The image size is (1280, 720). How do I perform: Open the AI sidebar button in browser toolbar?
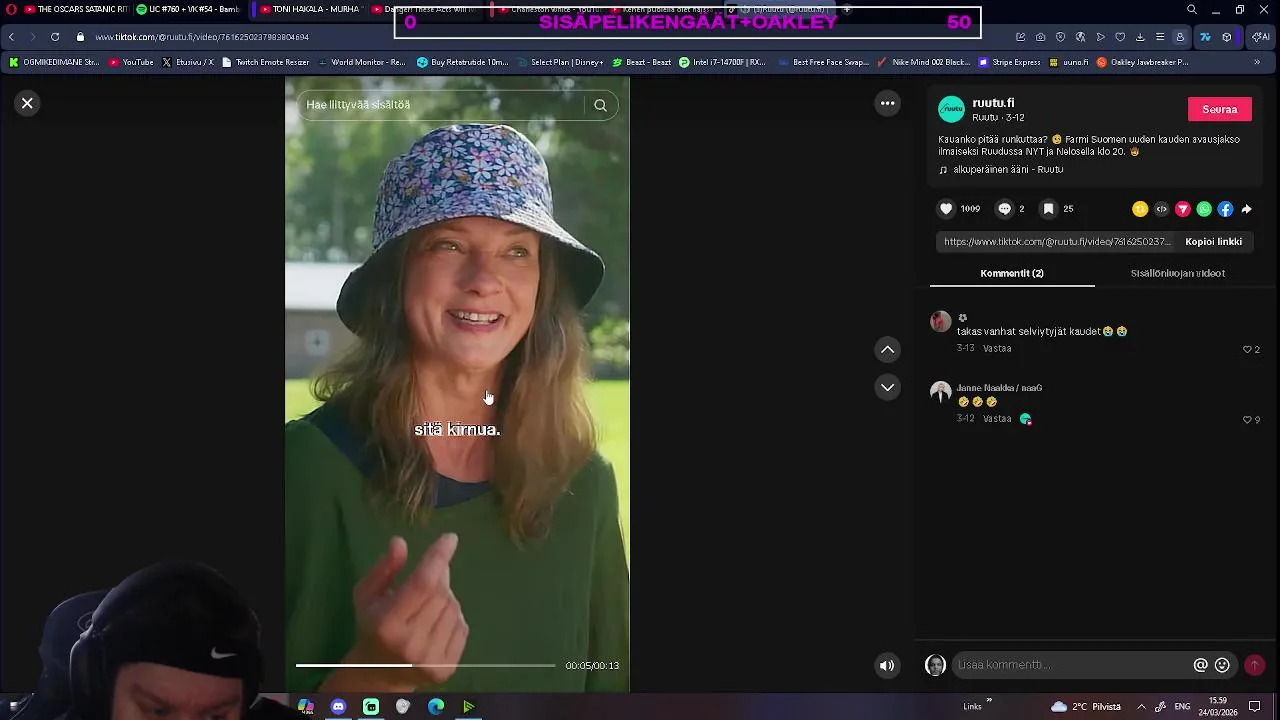pyautogui.click(x=1261, y=37)
